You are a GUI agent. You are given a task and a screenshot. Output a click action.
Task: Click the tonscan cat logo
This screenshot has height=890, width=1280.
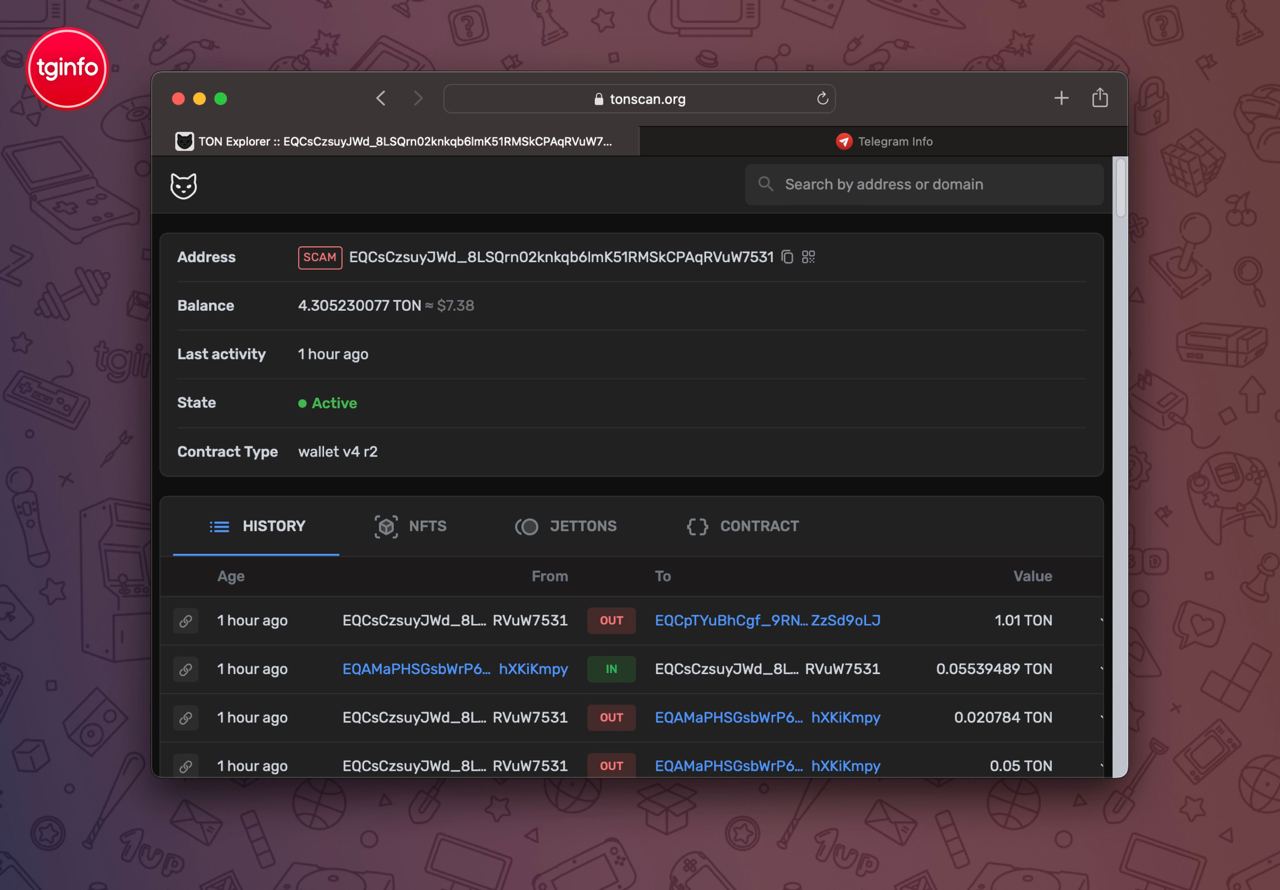point(183,185)
